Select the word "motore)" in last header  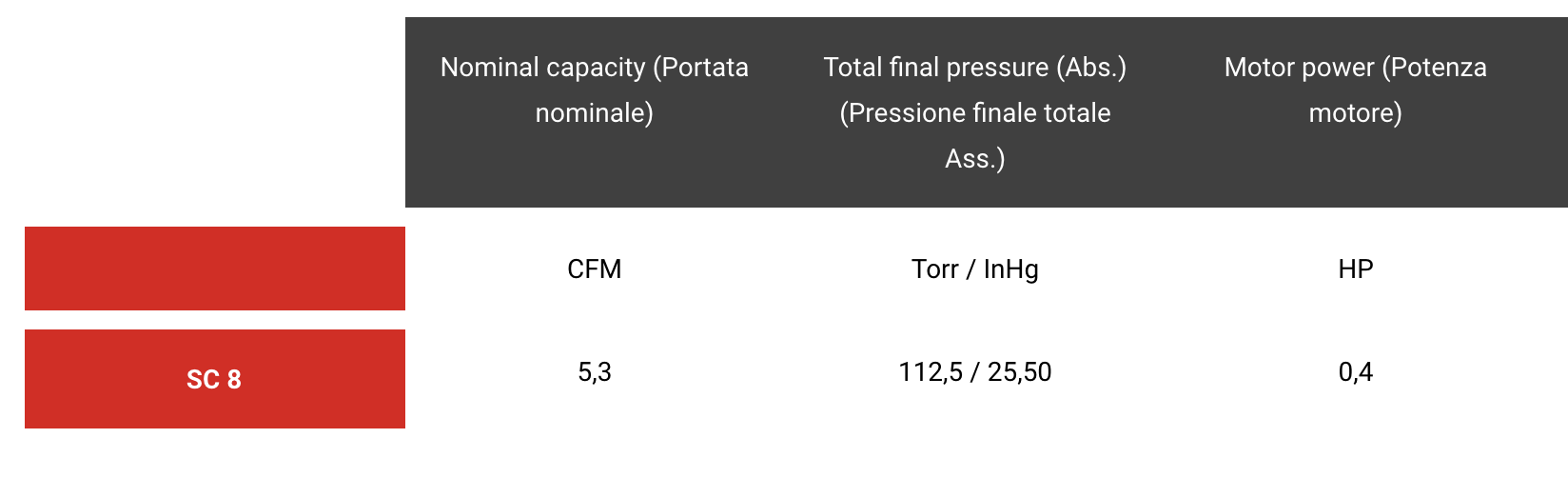(1355, 113)
